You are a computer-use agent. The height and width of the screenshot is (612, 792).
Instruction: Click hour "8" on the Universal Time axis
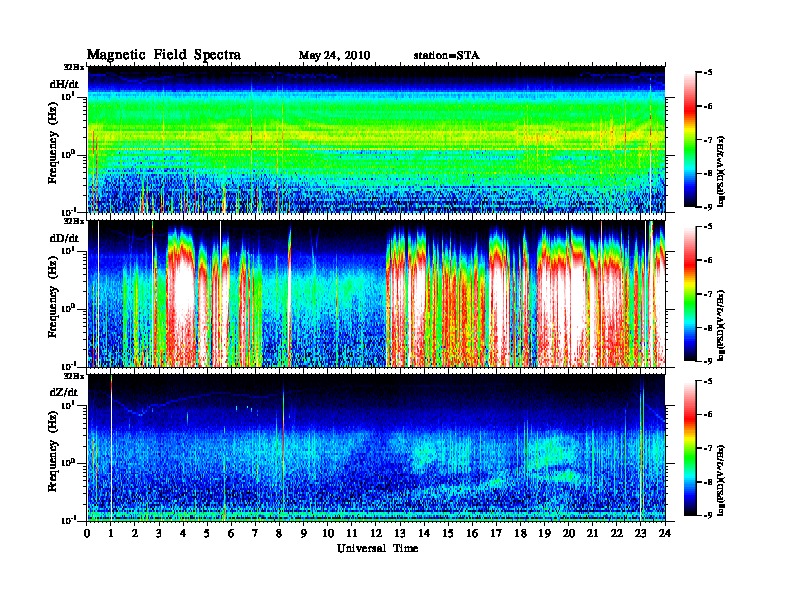coord(279,534)
